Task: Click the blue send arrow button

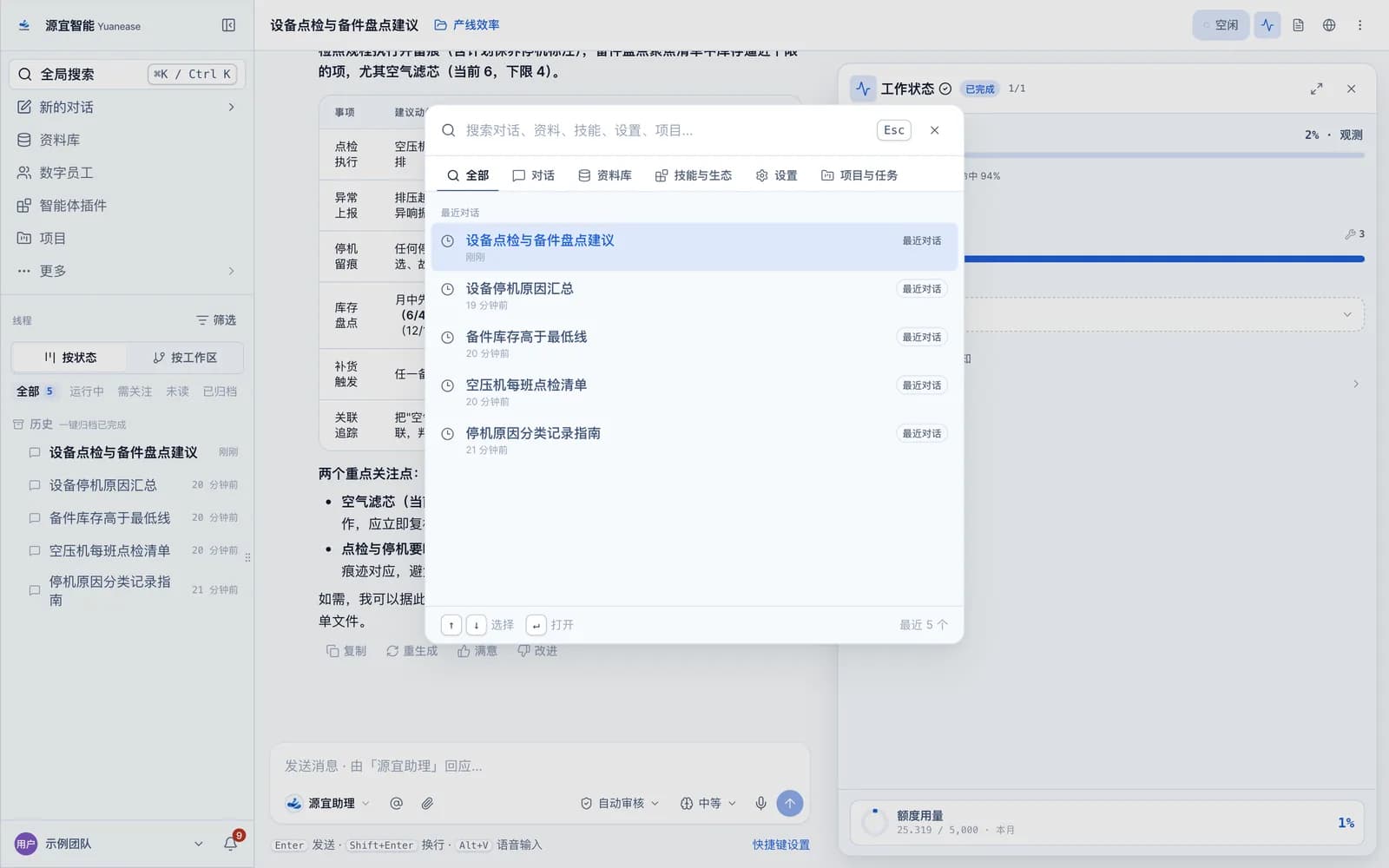Action: pos(790,804)
